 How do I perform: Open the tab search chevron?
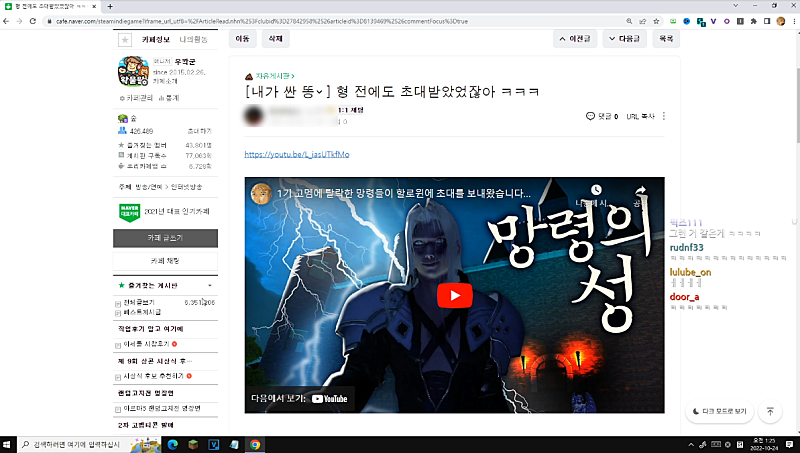pos(735,6)
